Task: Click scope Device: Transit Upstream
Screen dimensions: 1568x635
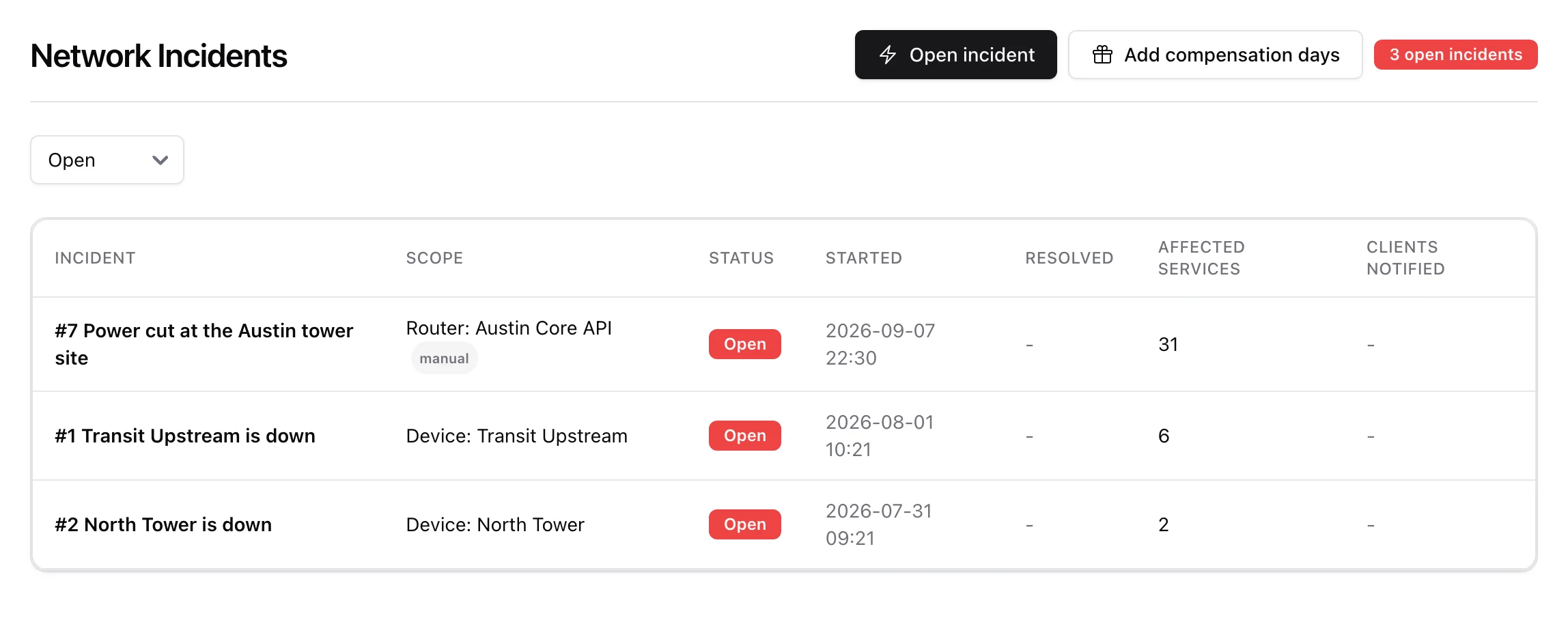Action: pos(516,436)
